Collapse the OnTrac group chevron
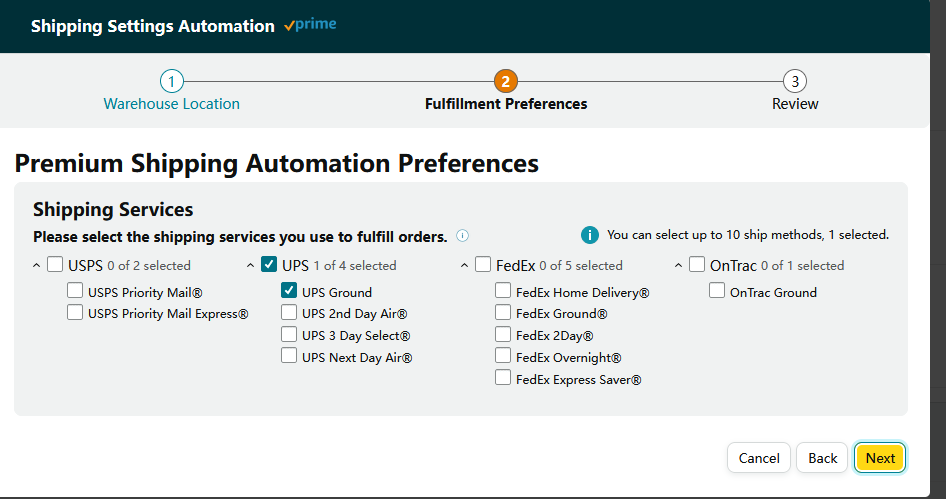 click(x=678, y=265)
